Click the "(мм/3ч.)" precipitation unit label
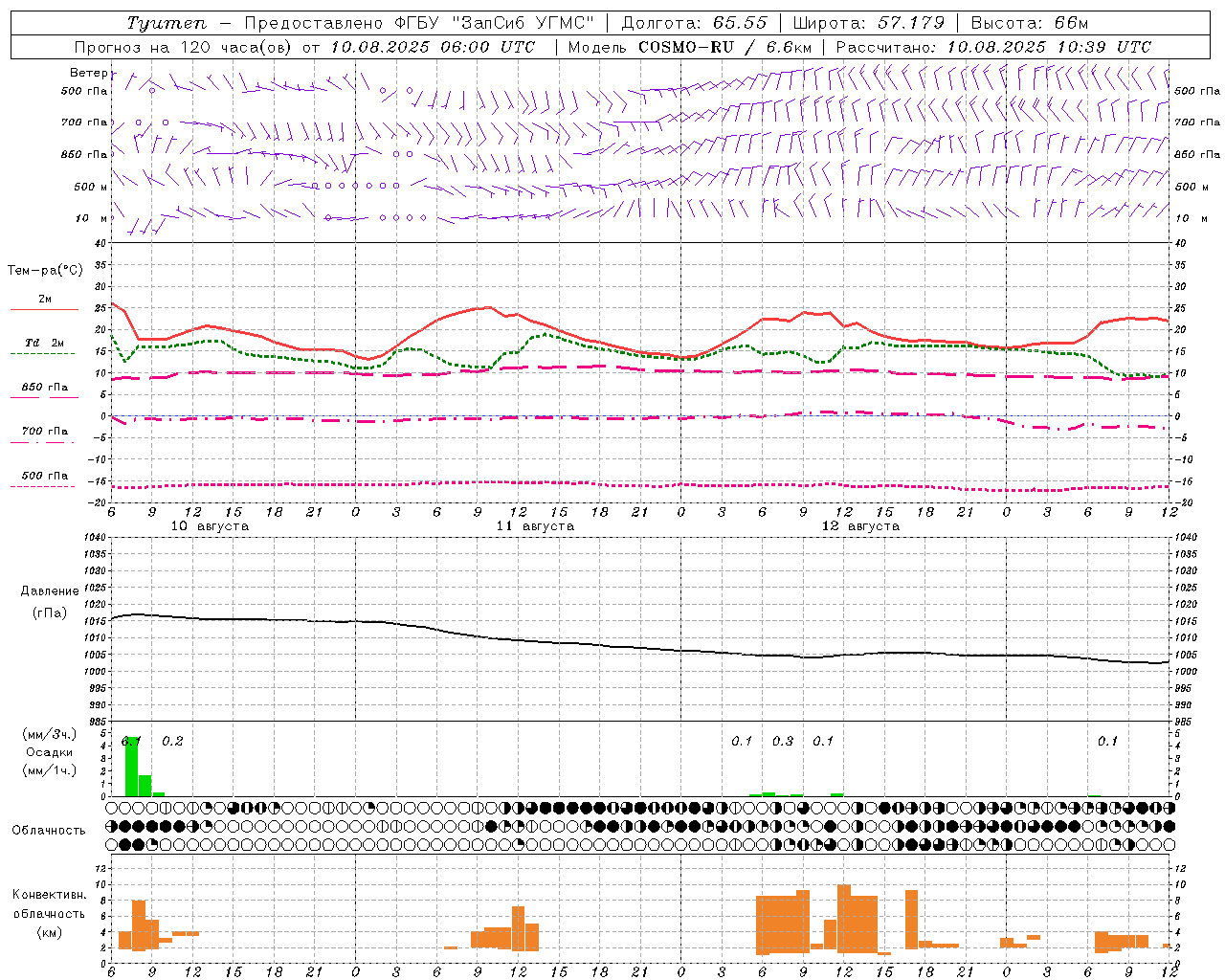 click(50, 734)
